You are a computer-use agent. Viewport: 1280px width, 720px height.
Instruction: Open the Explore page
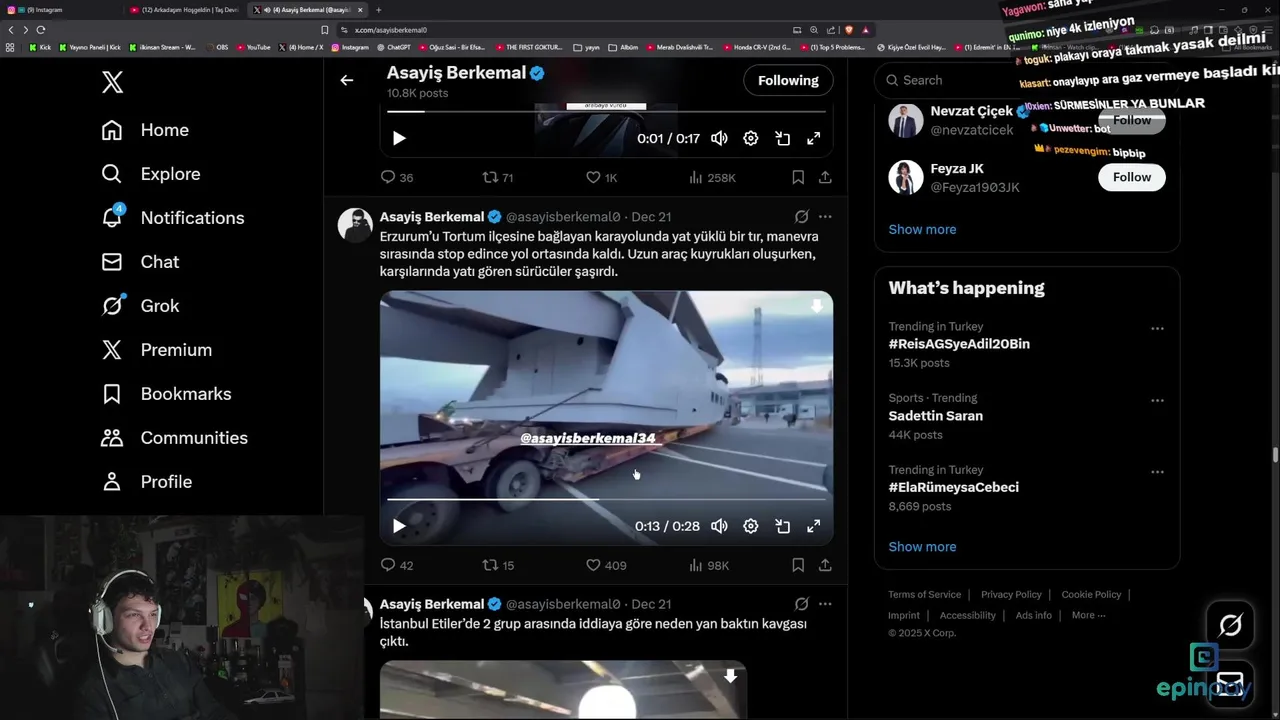pyautogui.click(x=151, y=174)
